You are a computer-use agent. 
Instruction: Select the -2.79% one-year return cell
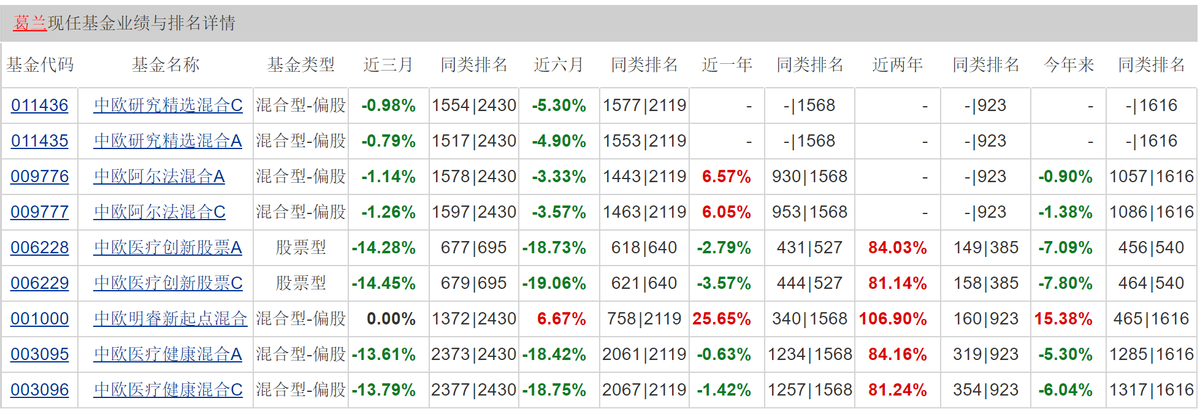[x=727, y=248]
